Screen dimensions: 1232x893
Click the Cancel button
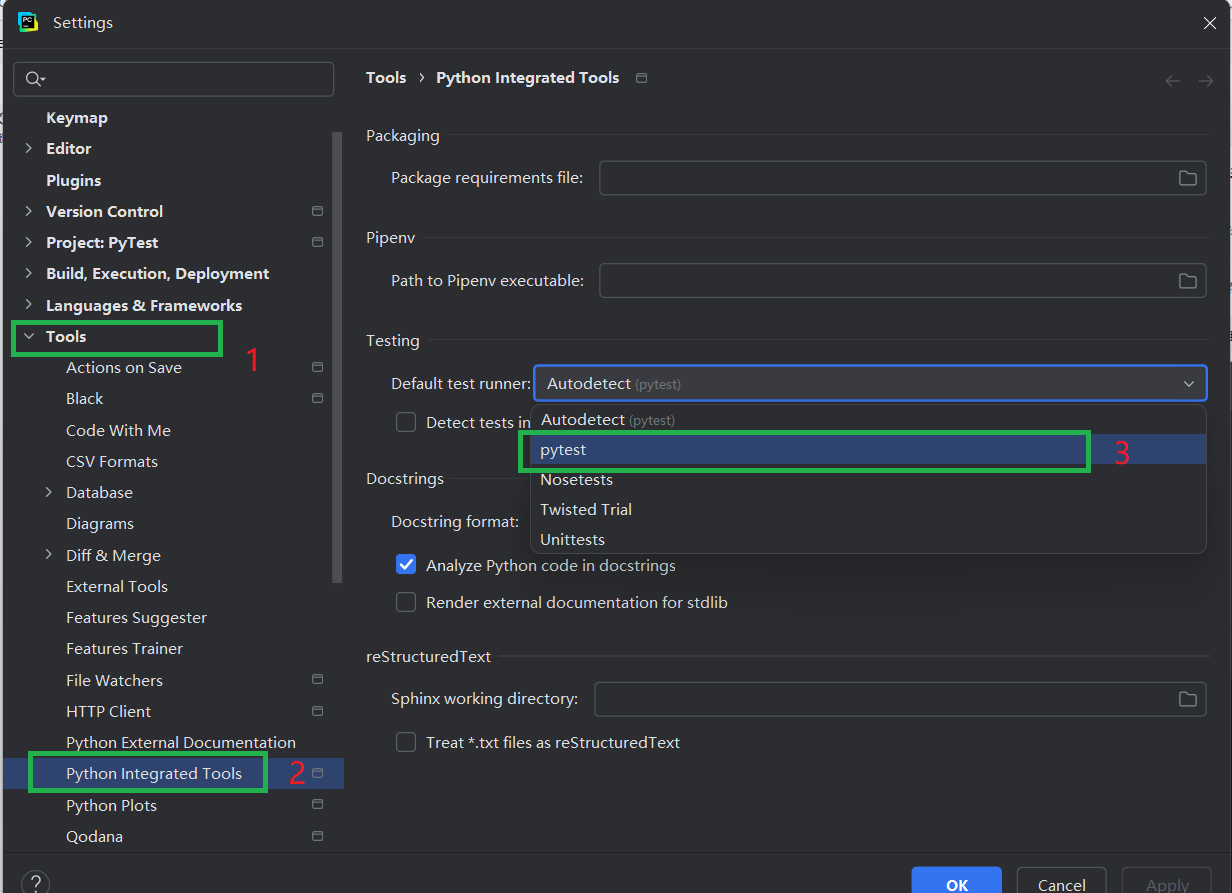coord(1062,882)
